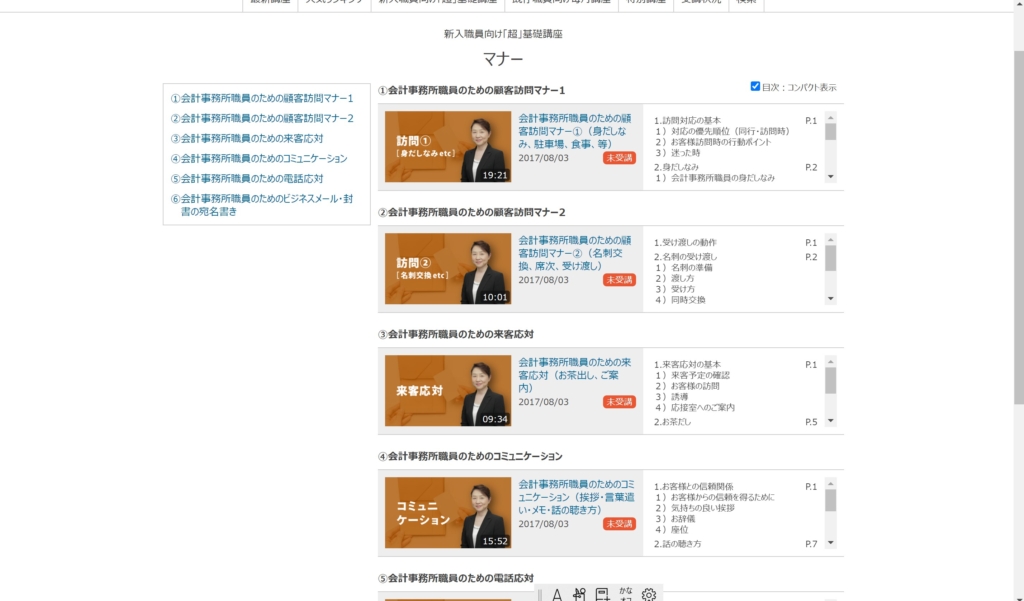This screenshot has height=601, width=1024.
Task: Click down arrow in 来客応対 contents list
Action: point(831,421)
